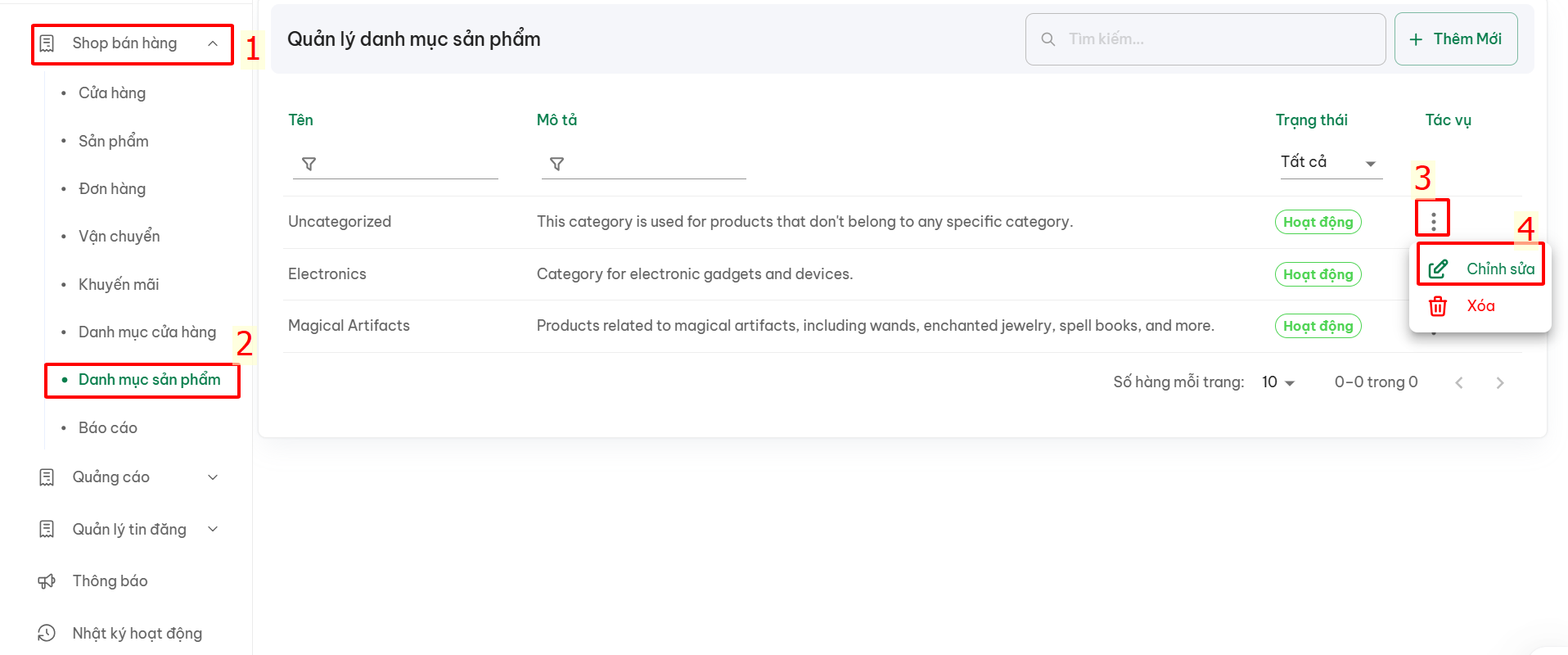Open Sản phẩm in sidebar
Screen dimensions: 1568x655
(114, 141)
